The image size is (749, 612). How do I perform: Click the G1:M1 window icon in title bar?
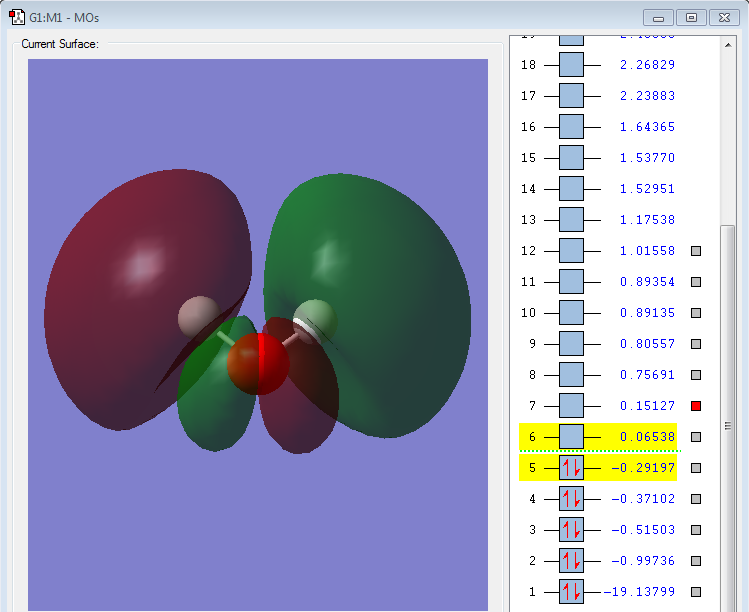[17, 17]
